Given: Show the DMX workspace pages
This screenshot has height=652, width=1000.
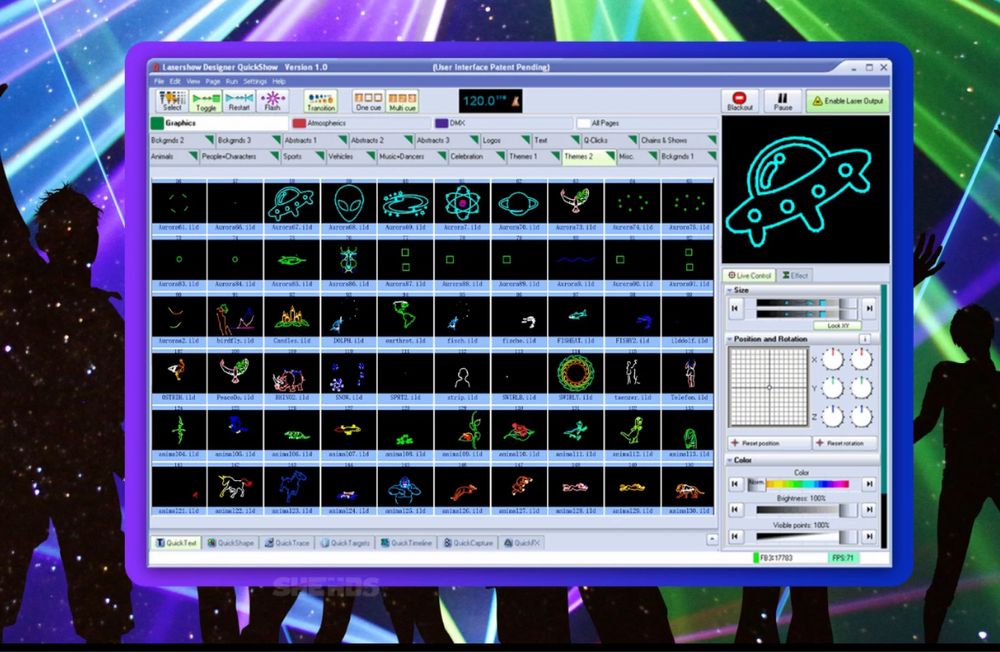Looking at the screenshot, I should pyautogui.click(x=503, y=123).
